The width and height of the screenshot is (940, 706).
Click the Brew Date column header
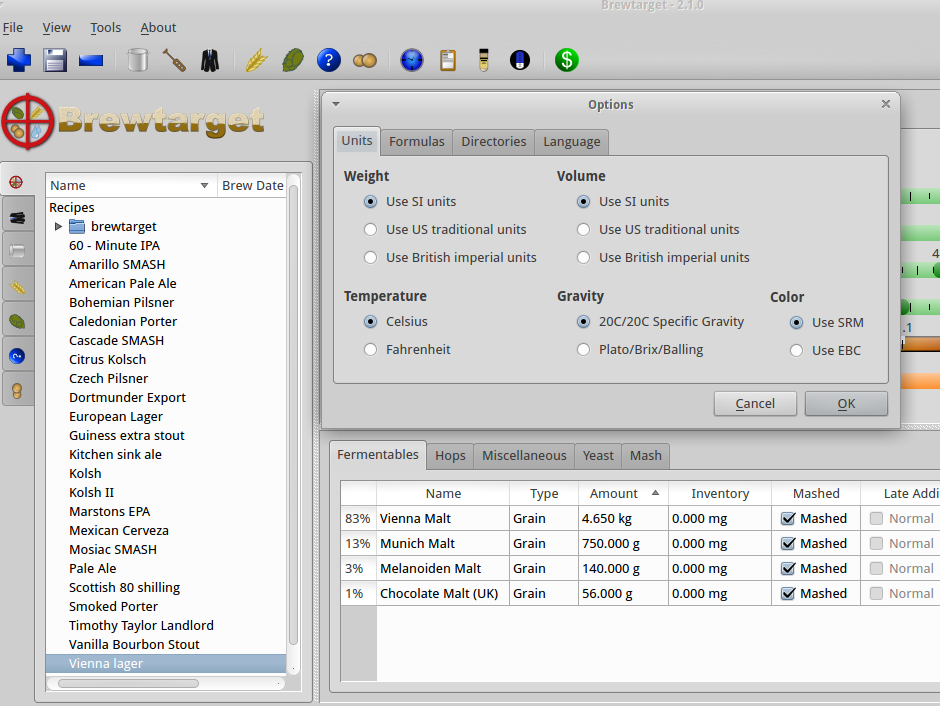point(252,186)
